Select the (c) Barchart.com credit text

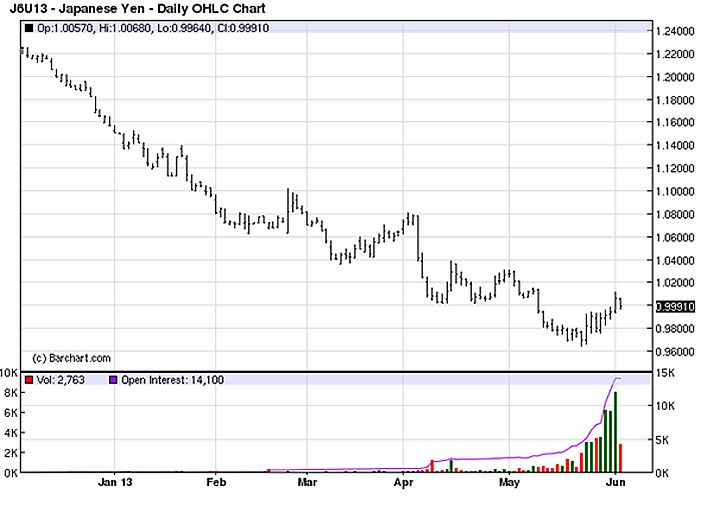(71, 357)
